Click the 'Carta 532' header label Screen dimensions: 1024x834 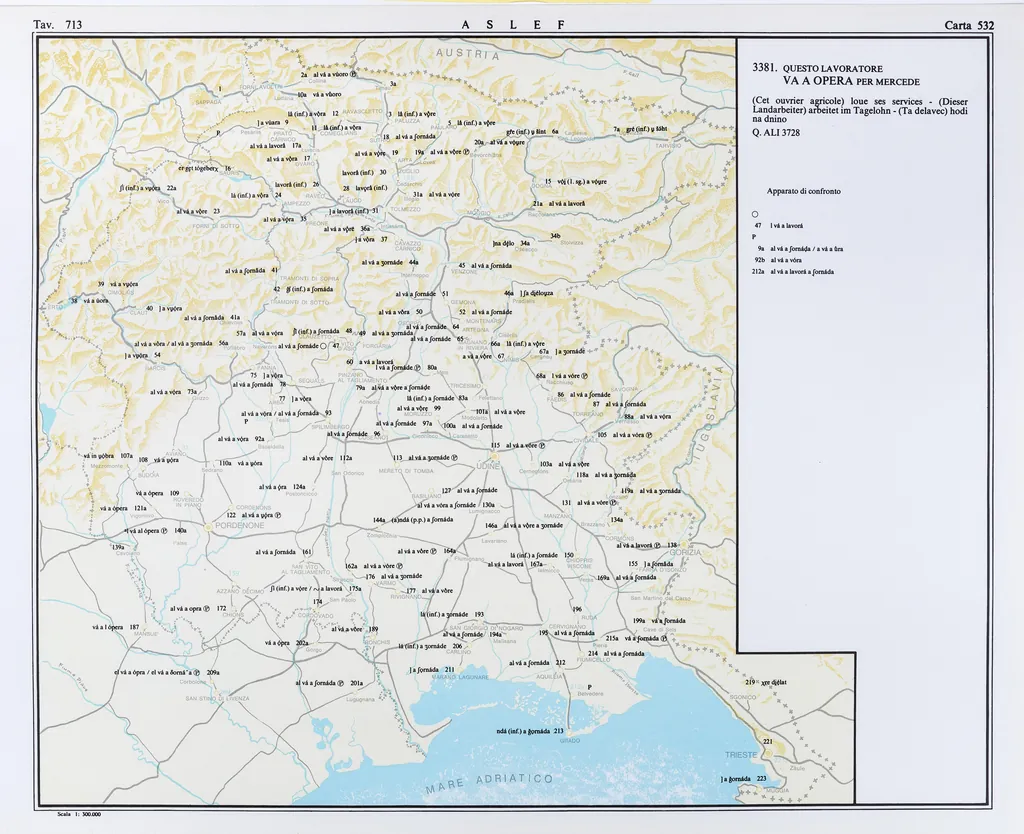coord(968,24)
